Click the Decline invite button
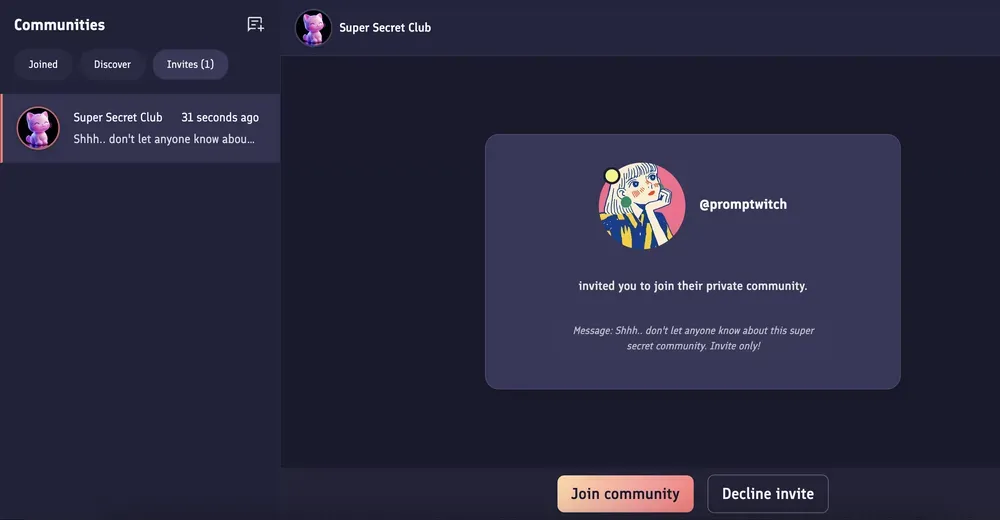1000x520 pixels. (767, 493)
